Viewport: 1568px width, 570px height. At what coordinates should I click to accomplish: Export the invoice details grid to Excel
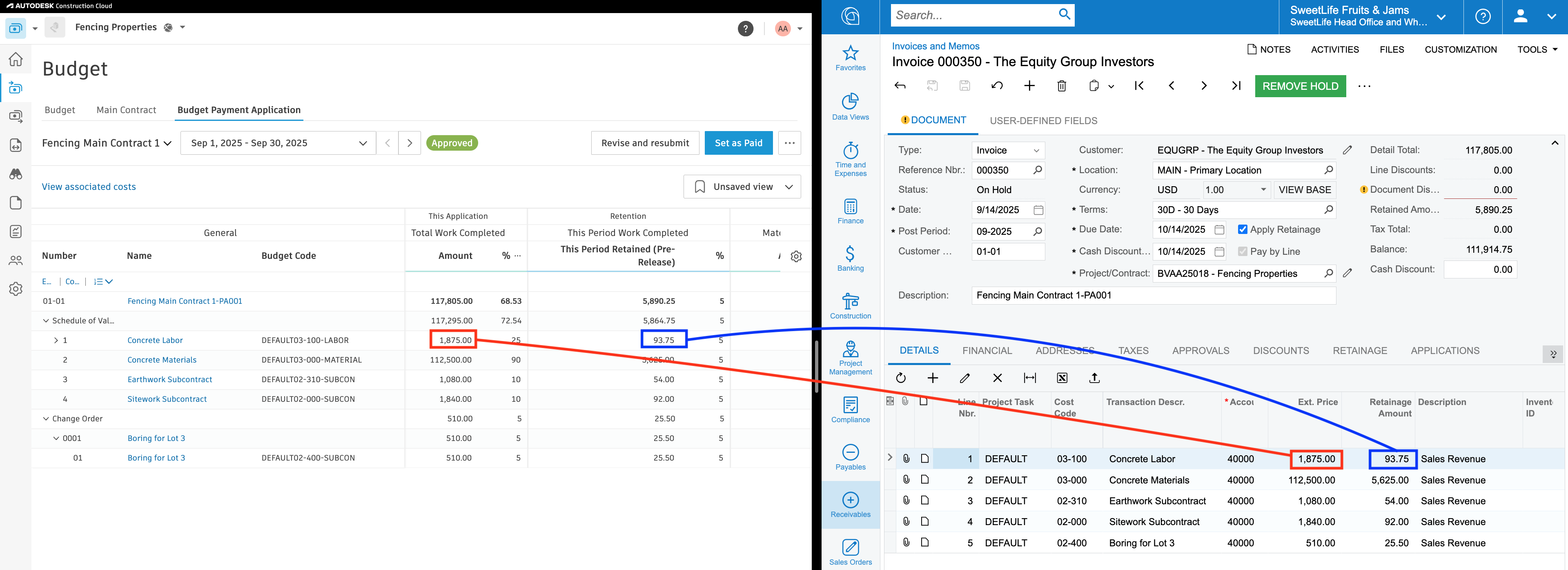point(1062,378)
